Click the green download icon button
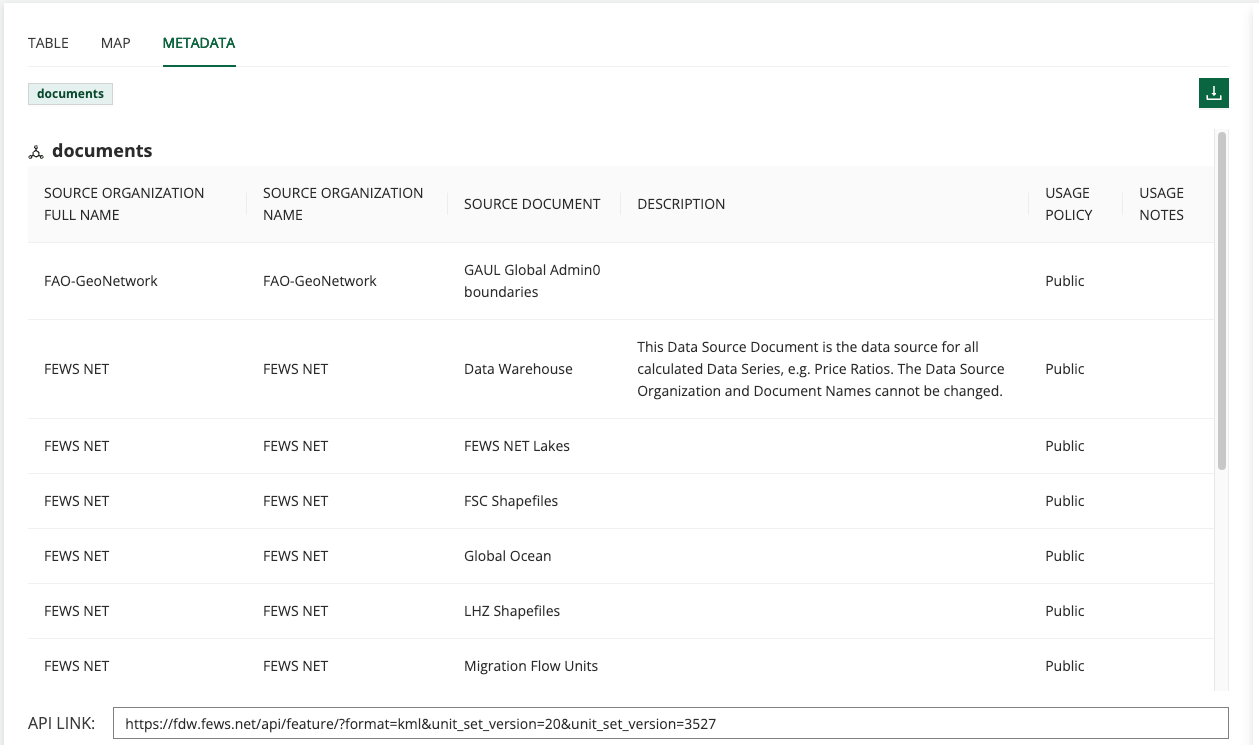 1213,93
